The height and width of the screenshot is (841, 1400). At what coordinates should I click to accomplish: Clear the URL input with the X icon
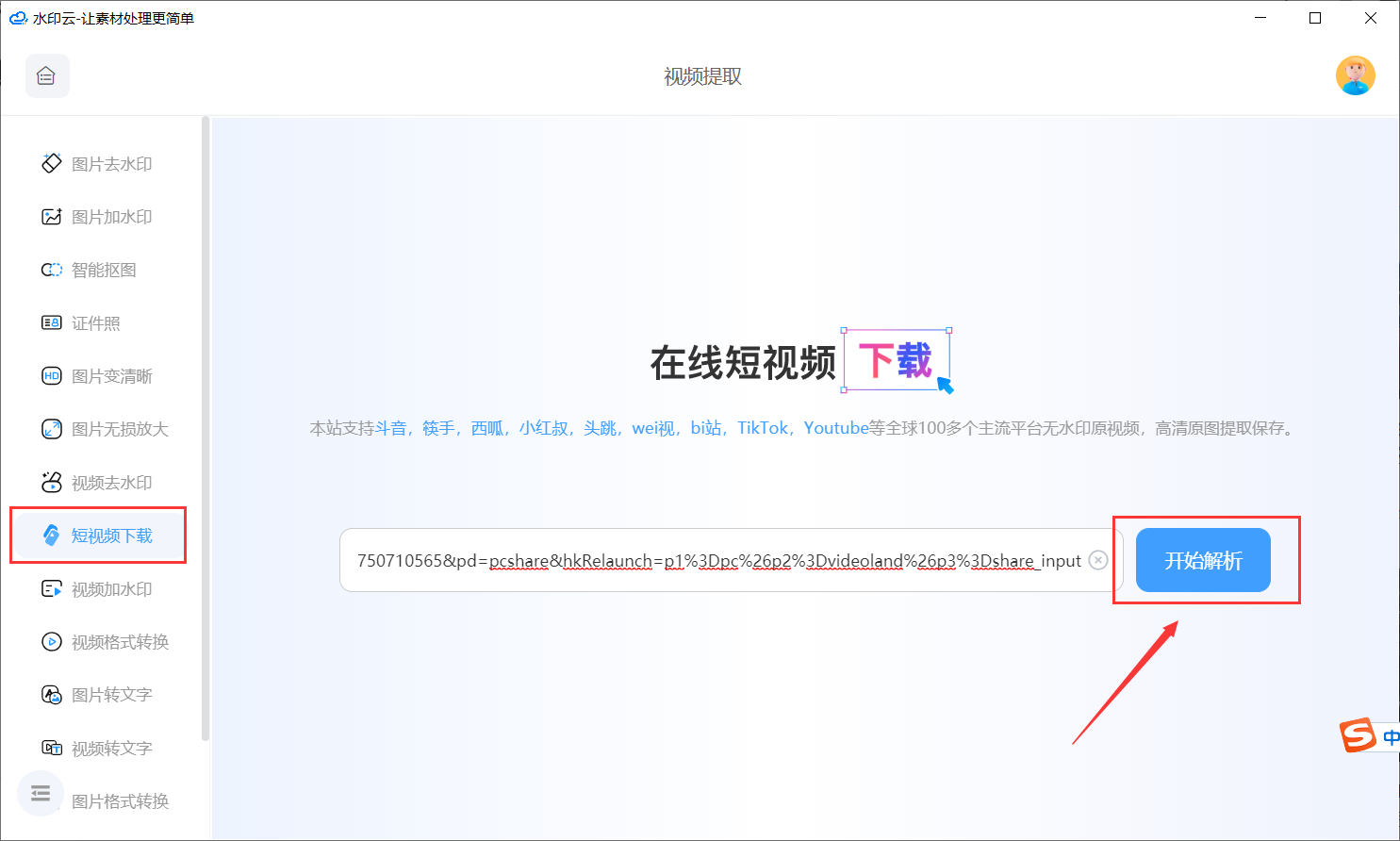coord(1098,560)
